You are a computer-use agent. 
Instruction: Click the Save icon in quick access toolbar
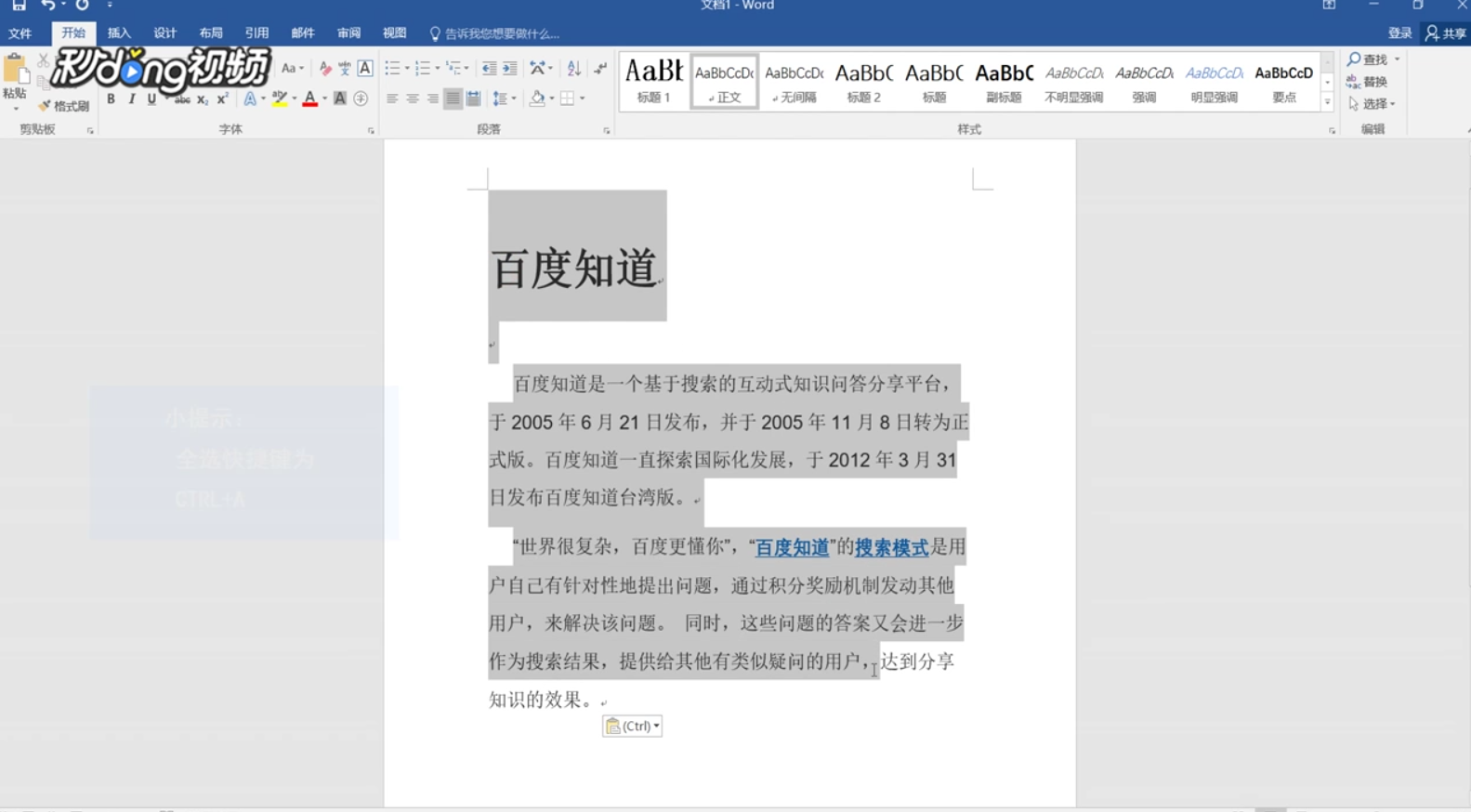tap(19, 6)
